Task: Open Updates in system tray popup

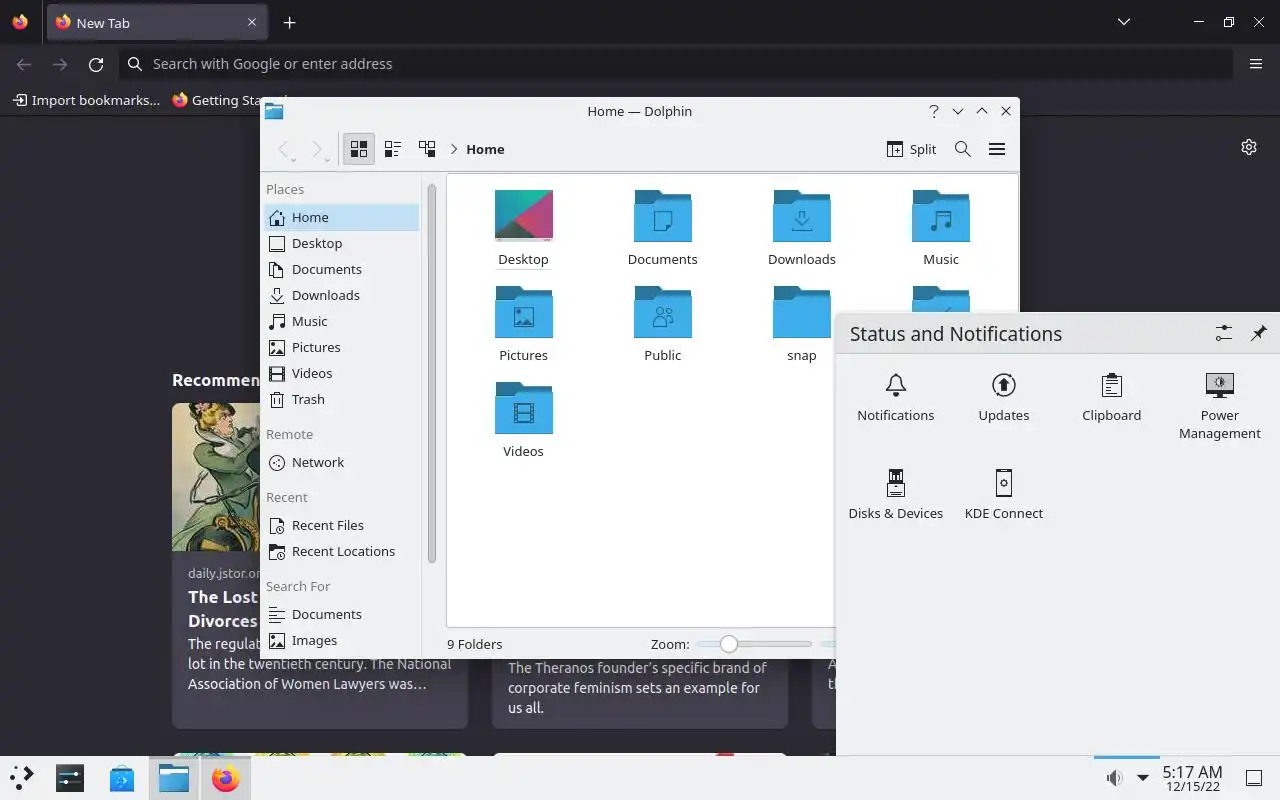Action: (x=1004, y=397)
